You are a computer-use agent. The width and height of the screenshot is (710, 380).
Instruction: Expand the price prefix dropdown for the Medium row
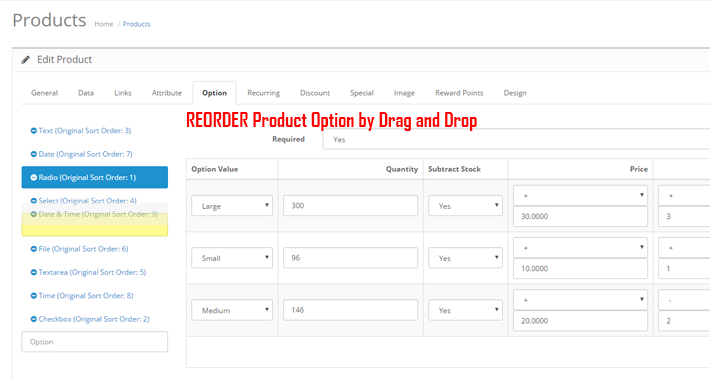point(580,299)
